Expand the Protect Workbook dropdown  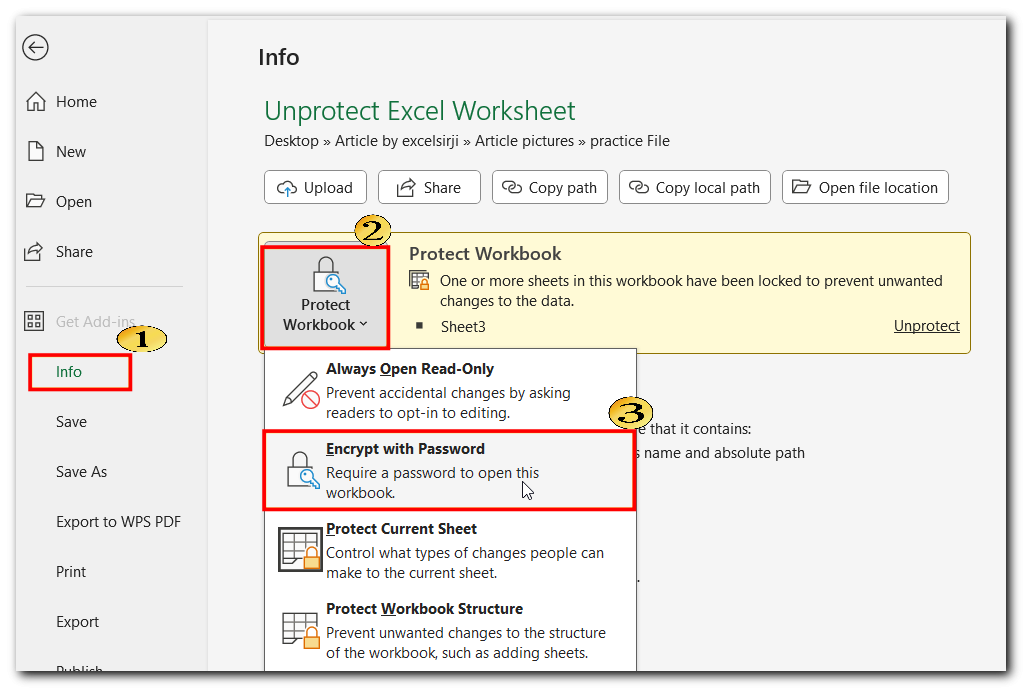325,297
